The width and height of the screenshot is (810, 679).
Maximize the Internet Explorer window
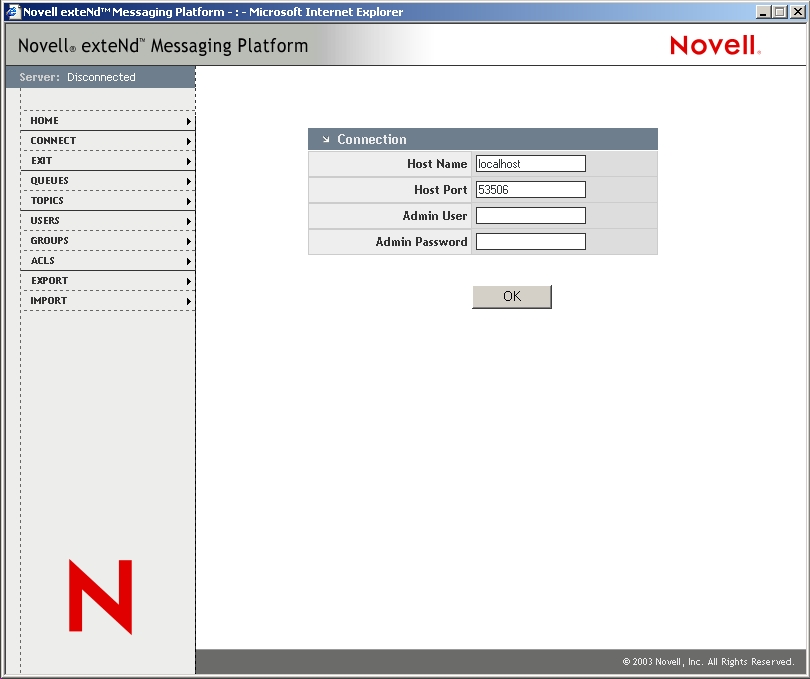pos(780,12)
